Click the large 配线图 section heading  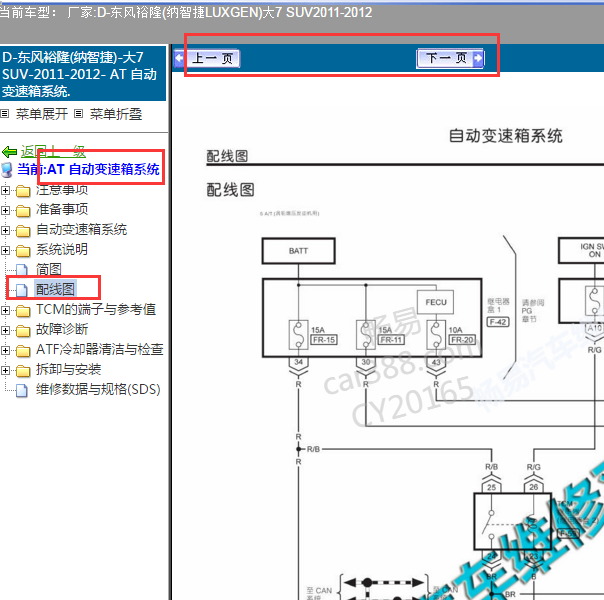pyautogui.click(x=230, y=190)
